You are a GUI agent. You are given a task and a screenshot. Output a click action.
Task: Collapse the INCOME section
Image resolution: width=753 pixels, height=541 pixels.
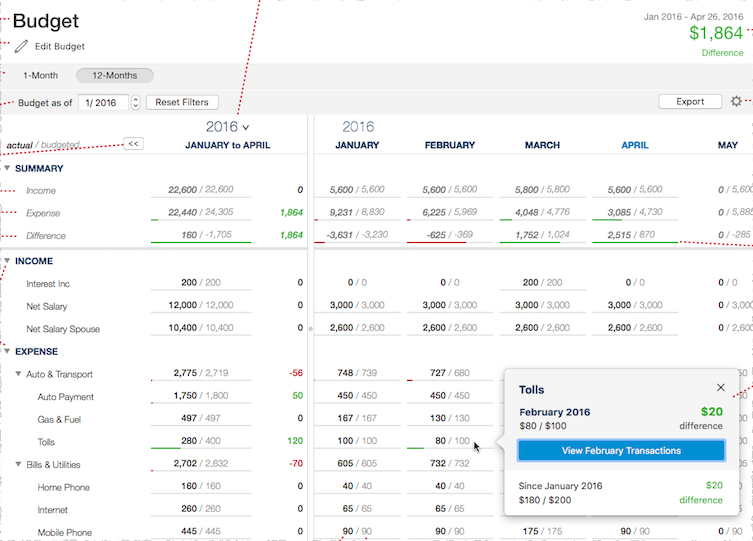(8, 261)
